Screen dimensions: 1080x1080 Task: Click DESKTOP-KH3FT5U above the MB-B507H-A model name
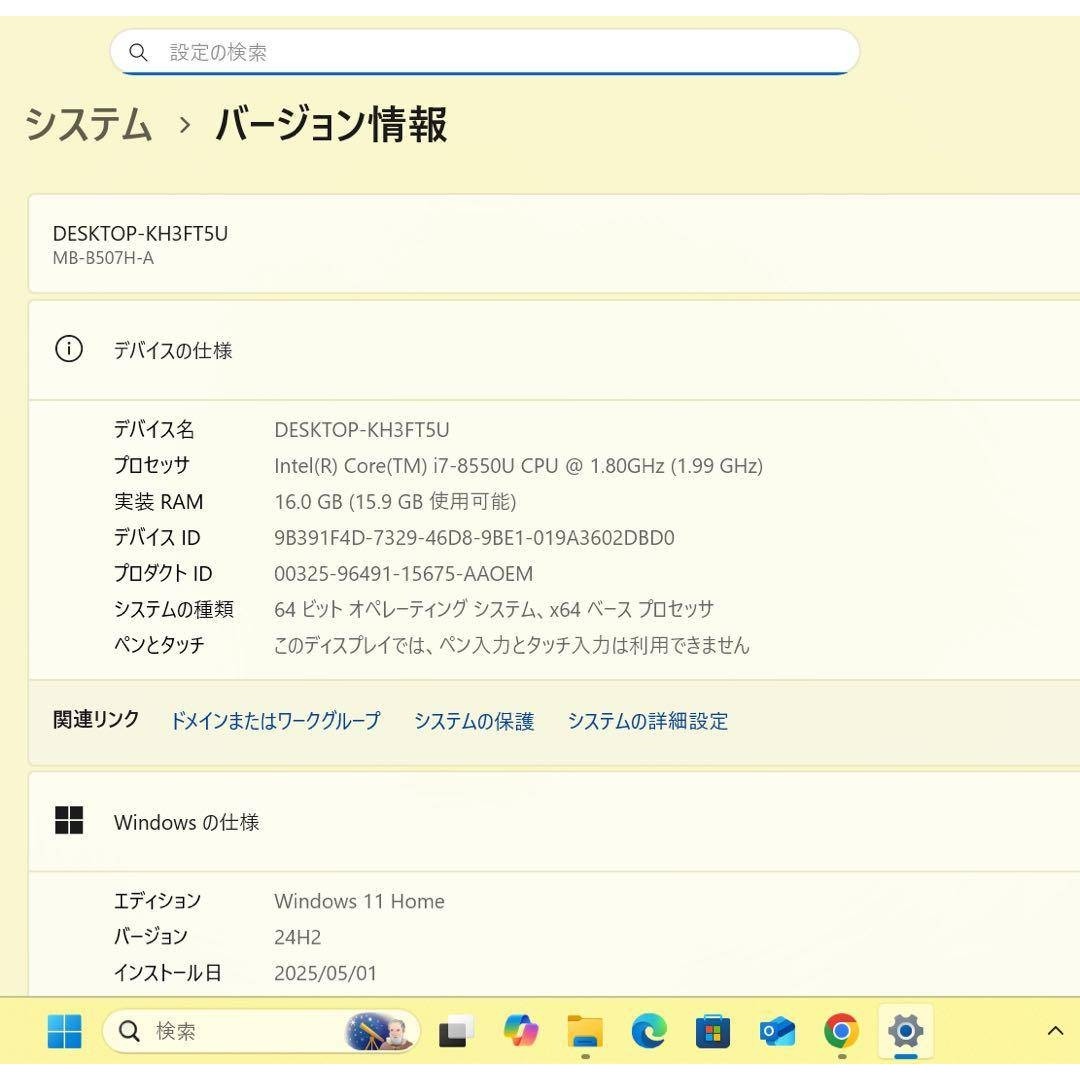pyautogui.click(x=141, y=233)
